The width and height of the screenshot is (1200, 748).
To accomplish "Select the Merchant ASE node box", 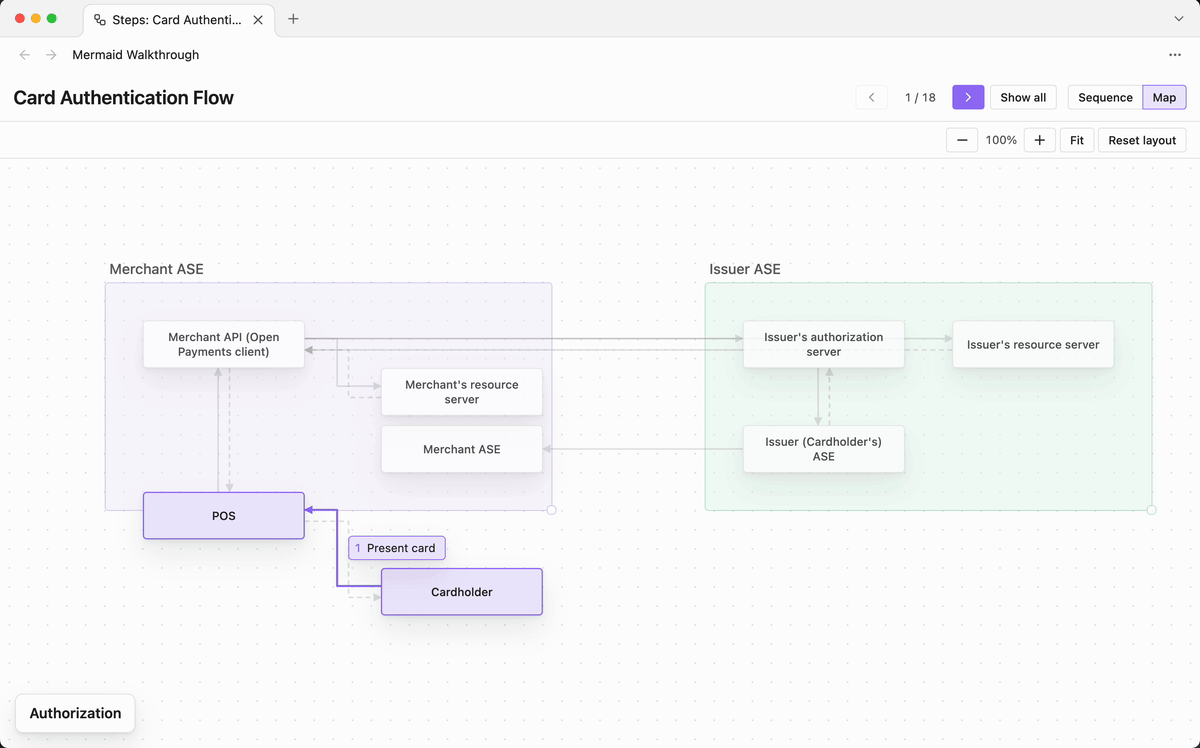I will [462, 449].
